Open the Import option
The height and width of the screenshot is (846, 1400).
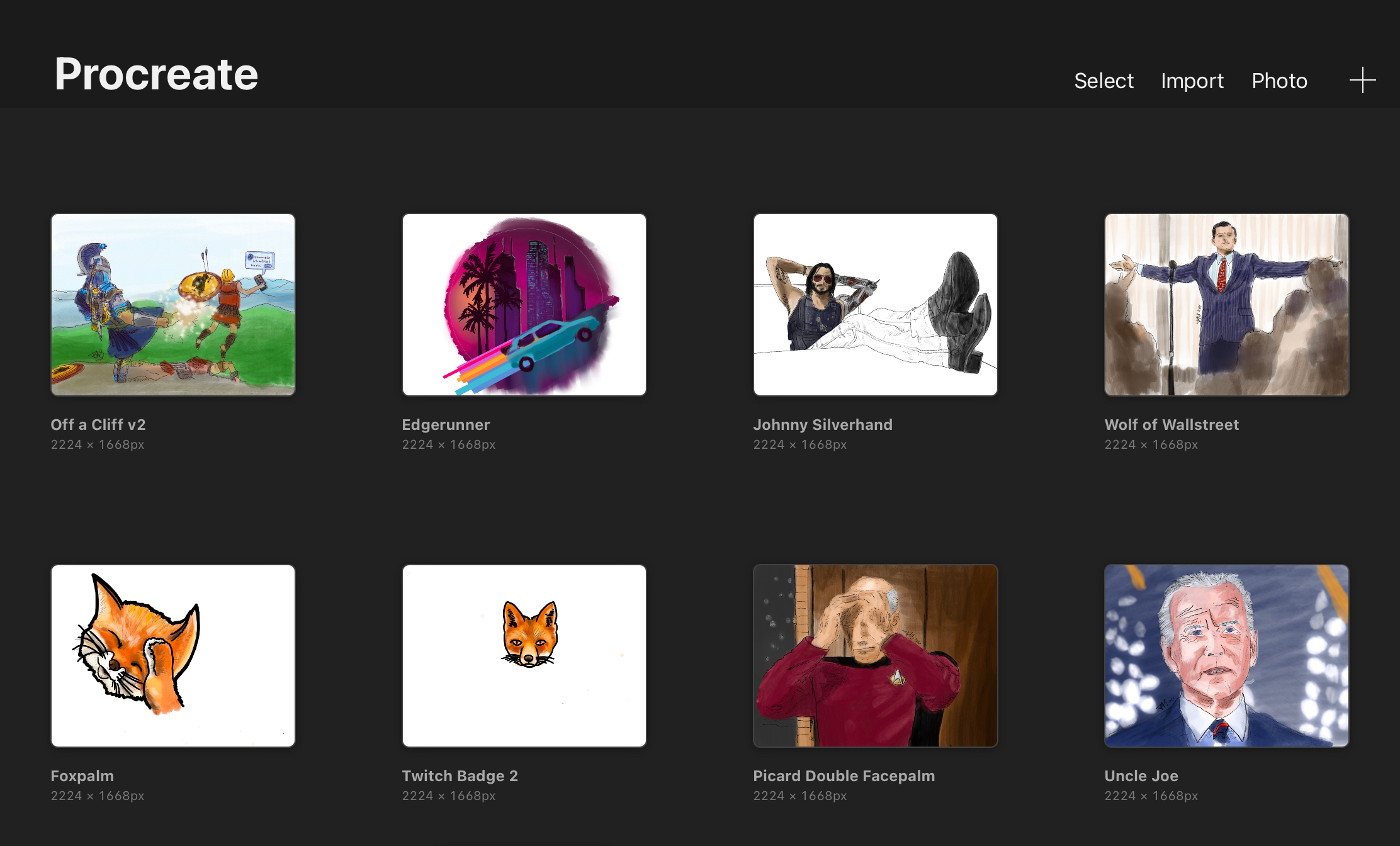pyautogui.click(x=1192, y=81)
